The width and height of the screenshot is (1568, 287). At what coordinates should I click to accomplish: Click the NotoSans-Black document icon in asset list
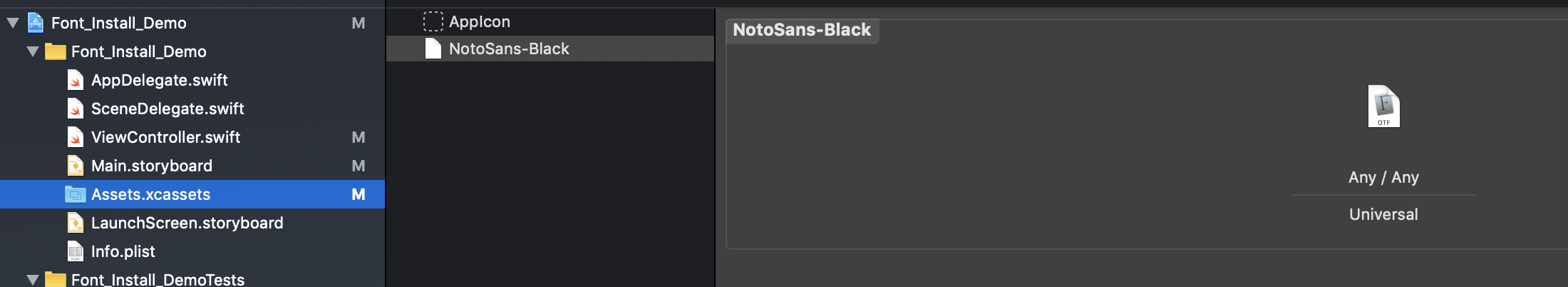(x=433, y=49)
